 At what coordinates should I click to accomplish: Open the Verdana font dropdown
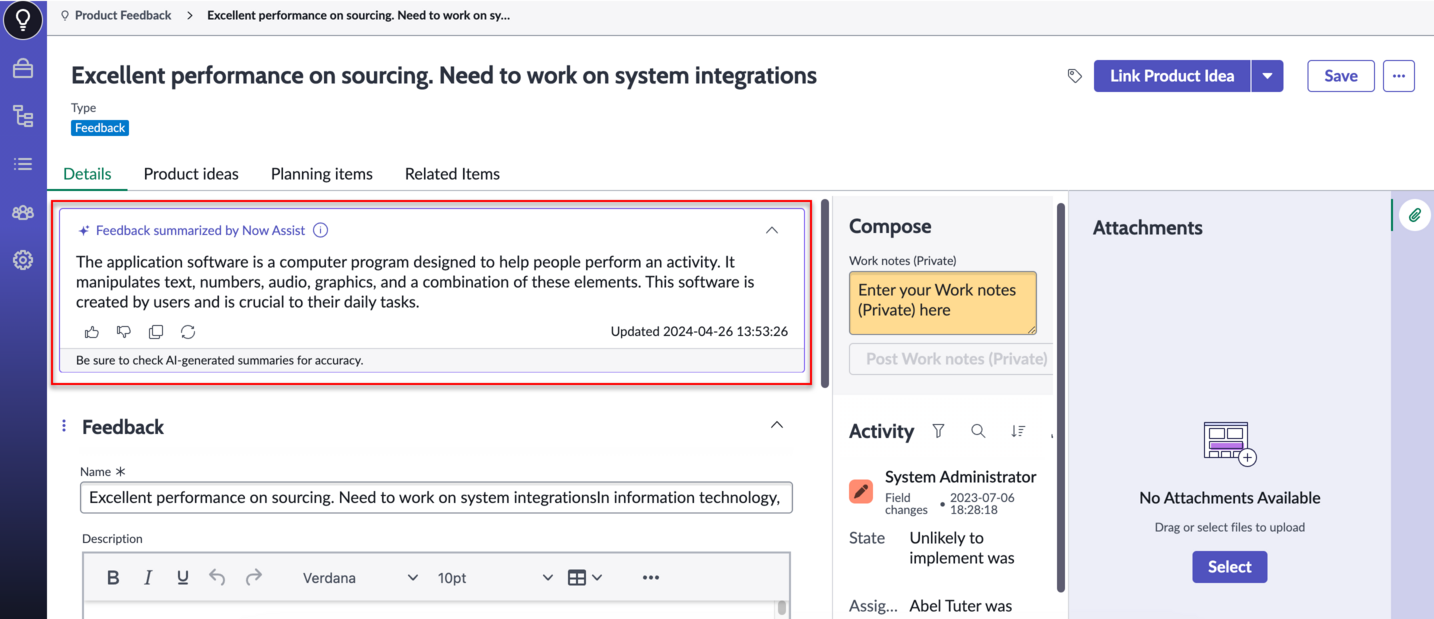[360, 577]
